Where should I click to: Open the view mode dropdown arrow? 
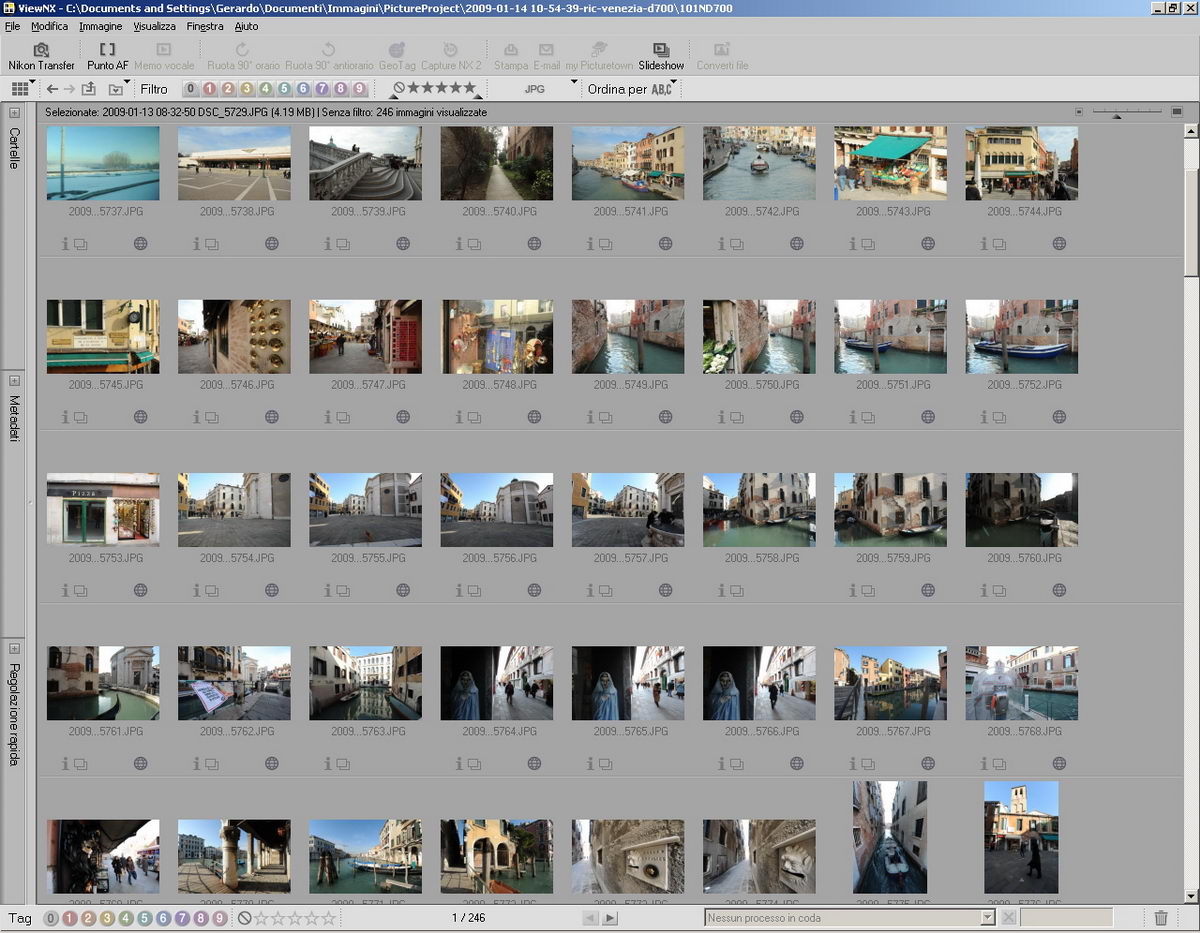pos(33,83)
